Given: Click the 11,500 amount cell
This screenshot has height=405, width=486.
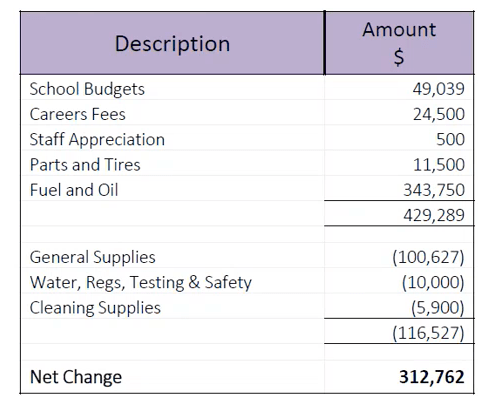Looking at the screenshot, I should 399,165.
